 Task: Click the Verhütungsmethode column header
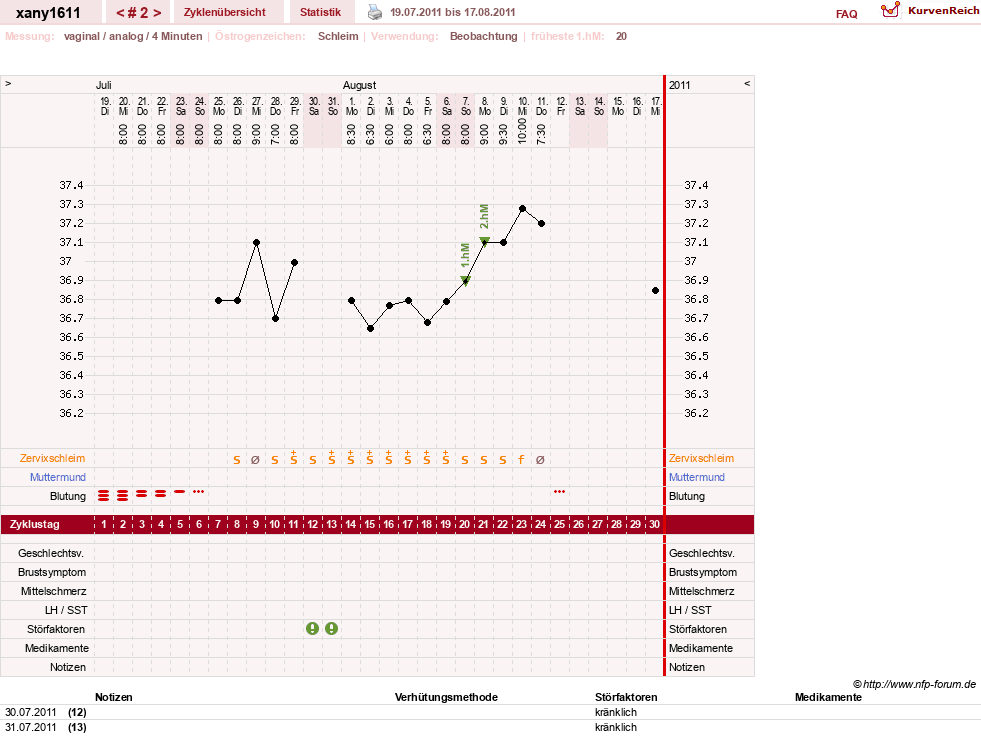pyautogui.click(x=446, y=697)
